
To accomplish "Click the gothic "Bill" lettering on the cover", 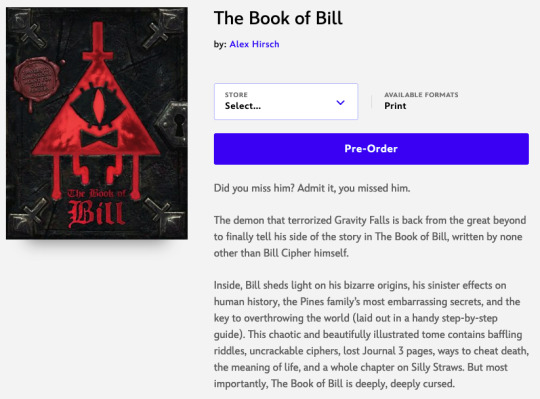I will point(96,214).
